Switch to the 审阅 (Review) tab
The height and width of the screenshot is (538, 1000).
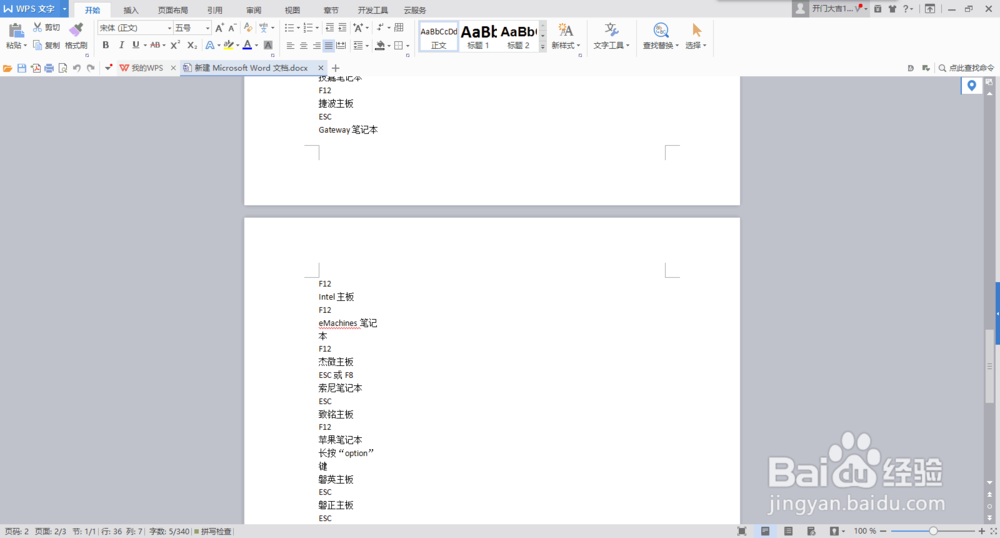click(253, 10)
